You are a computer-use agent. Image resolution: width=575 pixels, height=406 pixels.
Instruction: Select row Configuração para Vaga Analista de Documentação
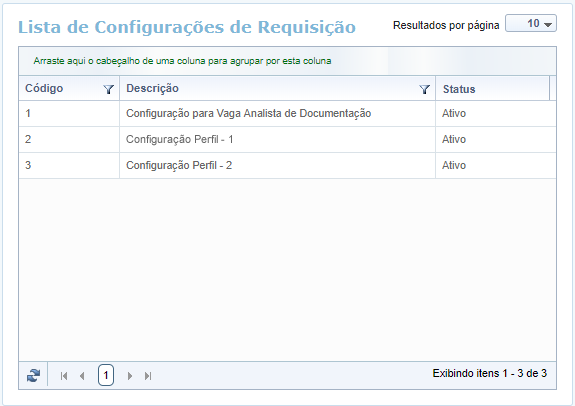click(x=288, y=114)
